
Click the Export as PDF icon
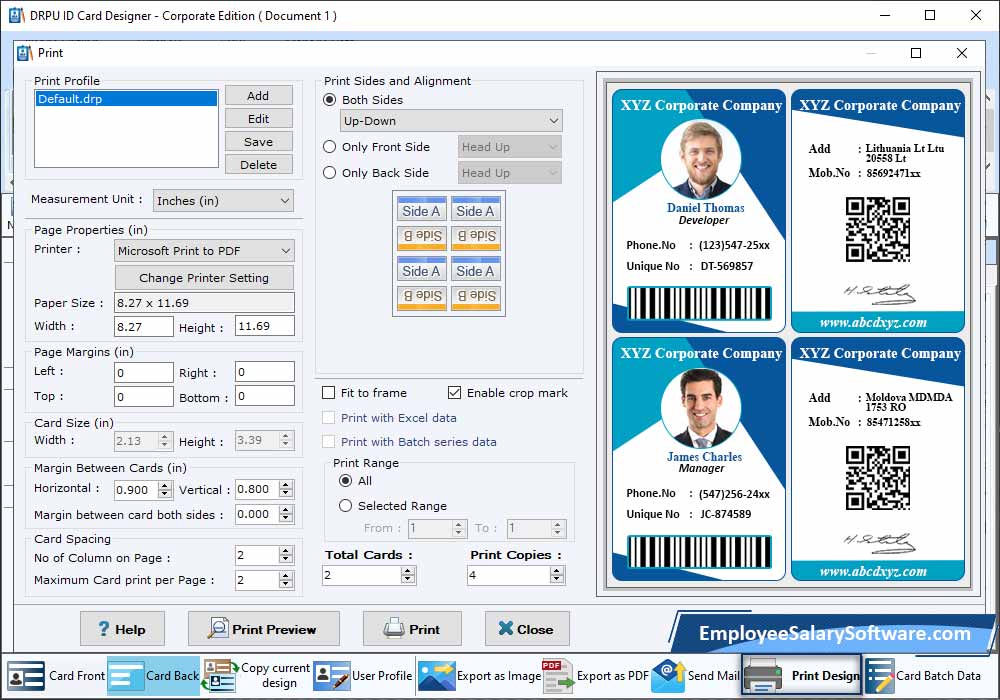[x=557, y=676]
